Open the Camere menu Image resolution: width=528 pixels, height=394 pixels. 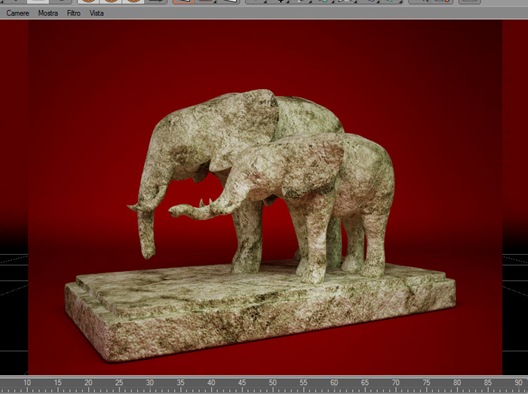tap(18, 13)
